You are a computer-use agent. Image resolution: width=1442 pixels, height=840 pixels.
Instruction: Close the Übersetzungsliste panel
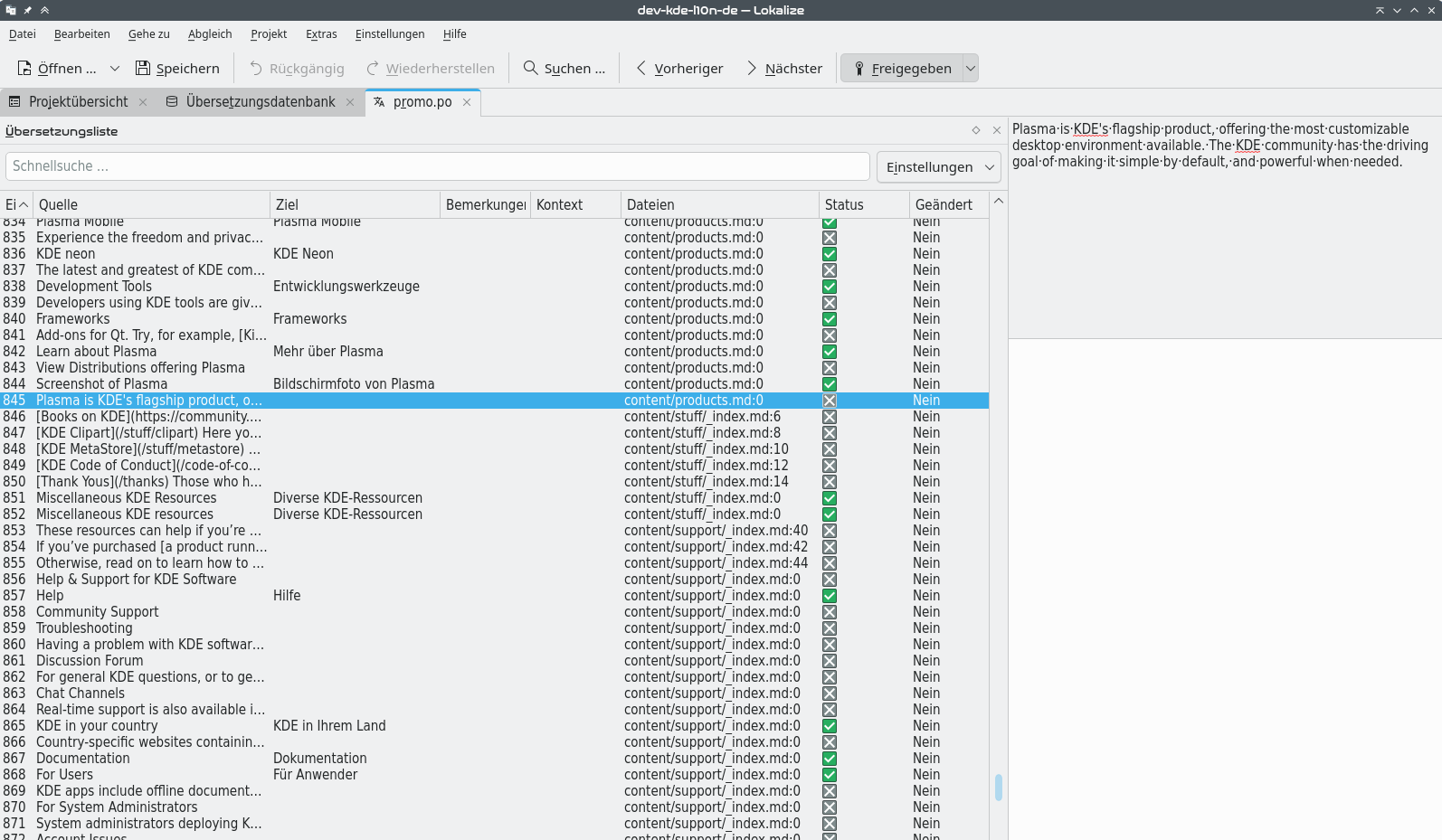pyautogui.click(x=997, y=130)
